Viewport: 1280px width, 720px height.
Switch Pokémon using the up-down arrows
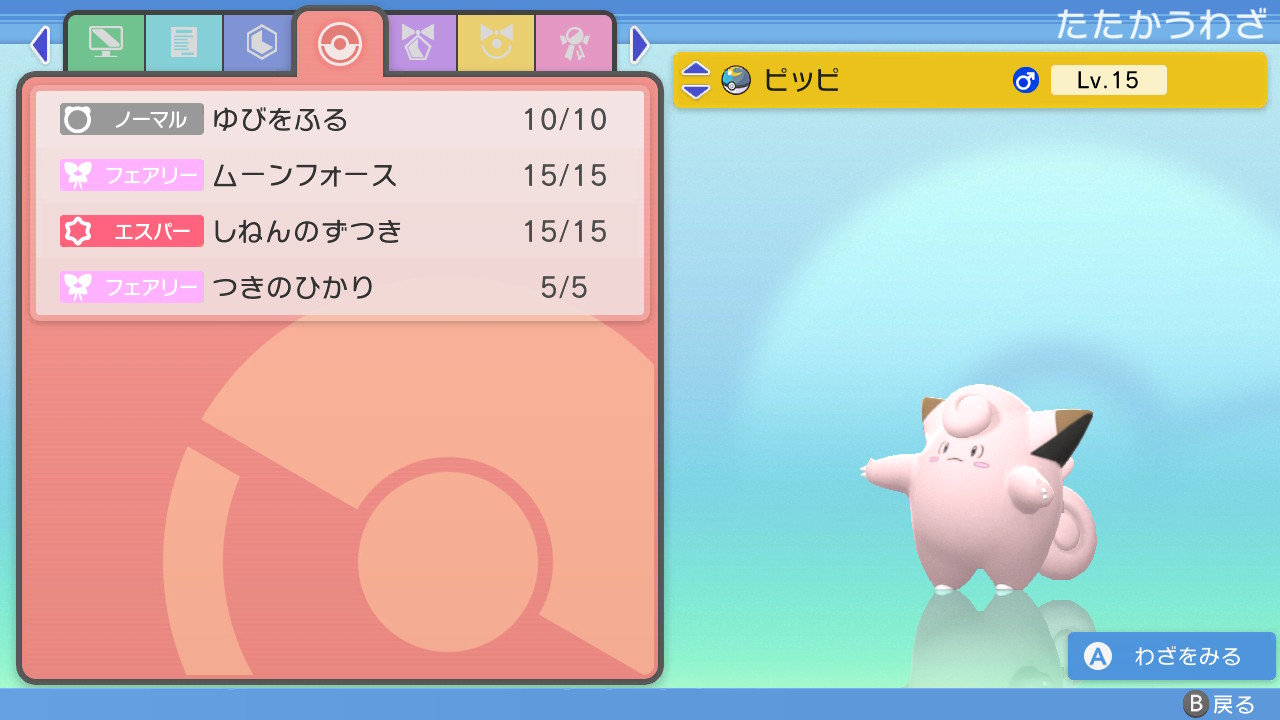[696, 80]
